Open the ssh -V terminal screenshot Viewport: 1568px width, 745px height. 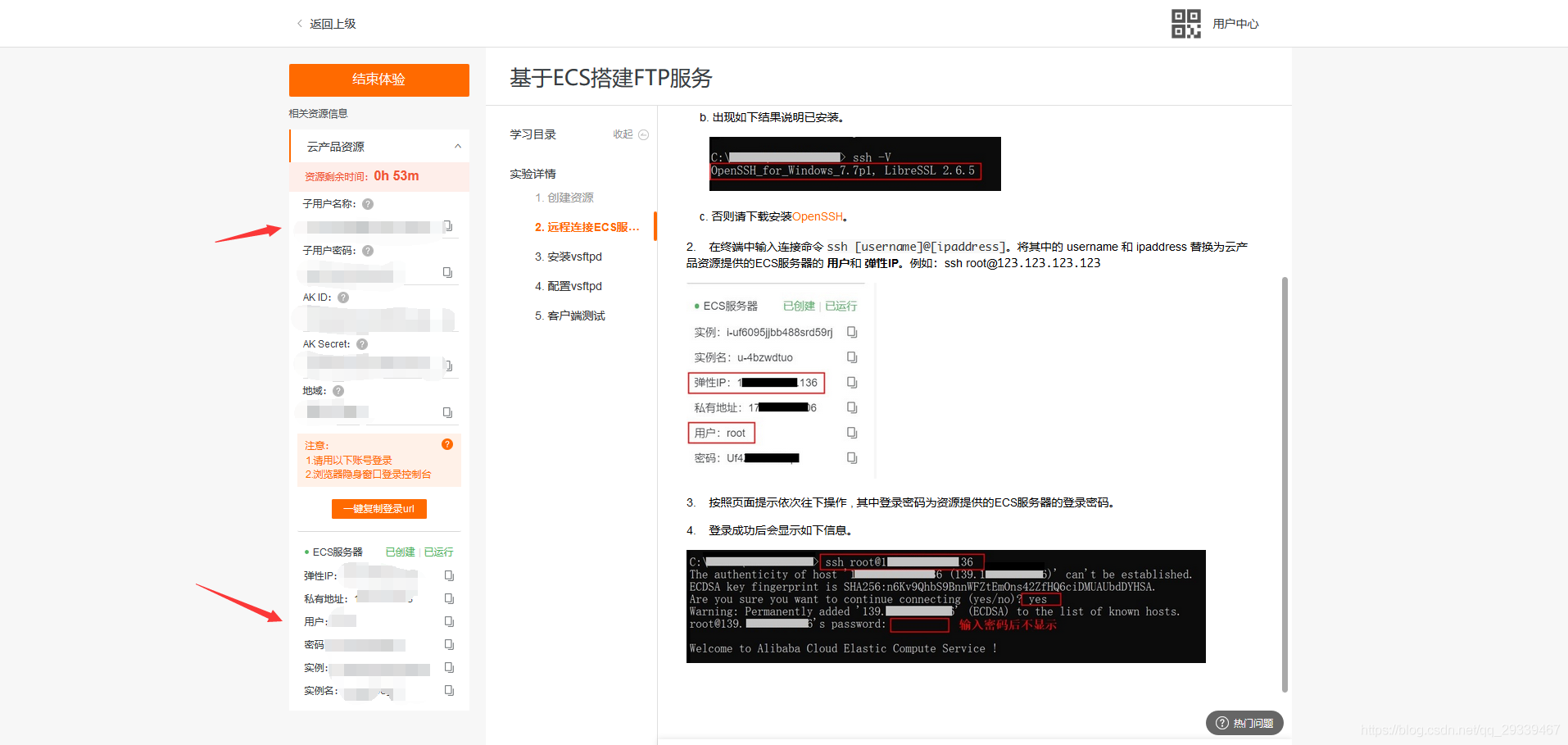click(x=855, y=164)
